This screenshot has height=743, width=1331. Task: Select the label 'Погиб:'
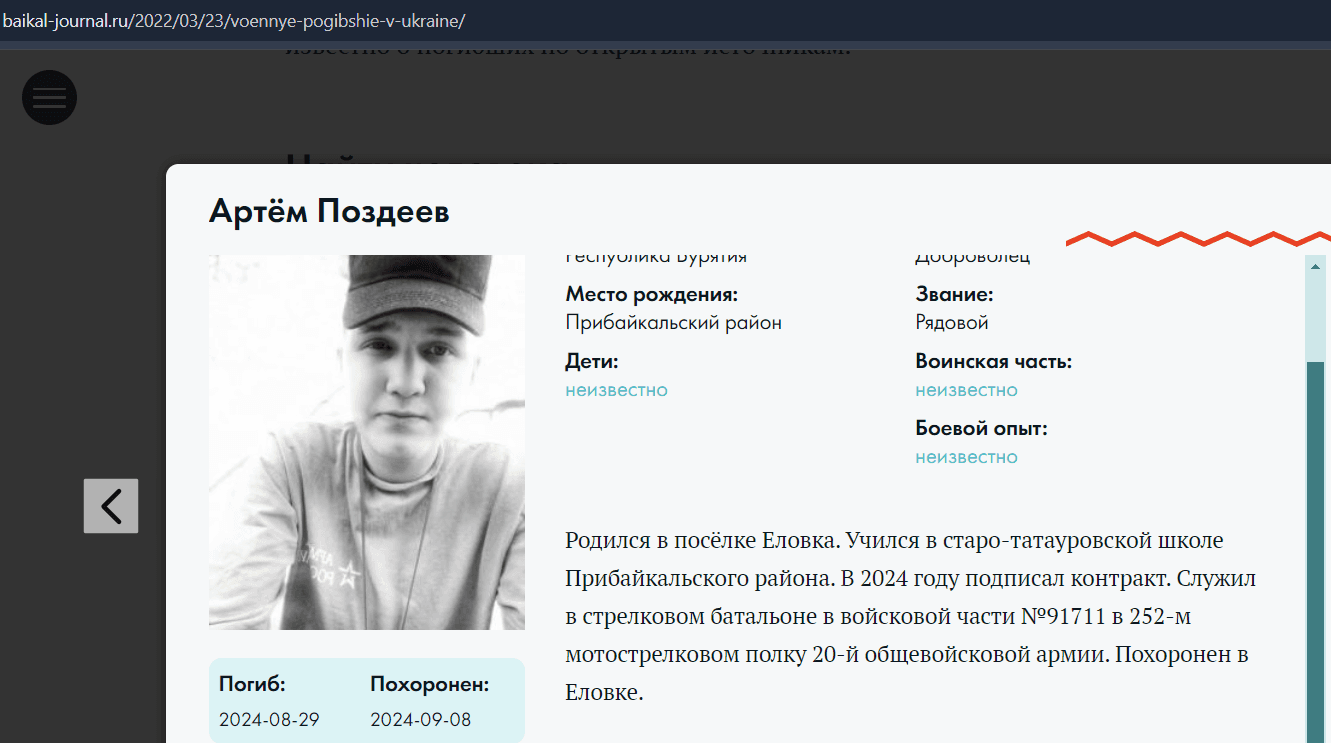pos(252,685)
